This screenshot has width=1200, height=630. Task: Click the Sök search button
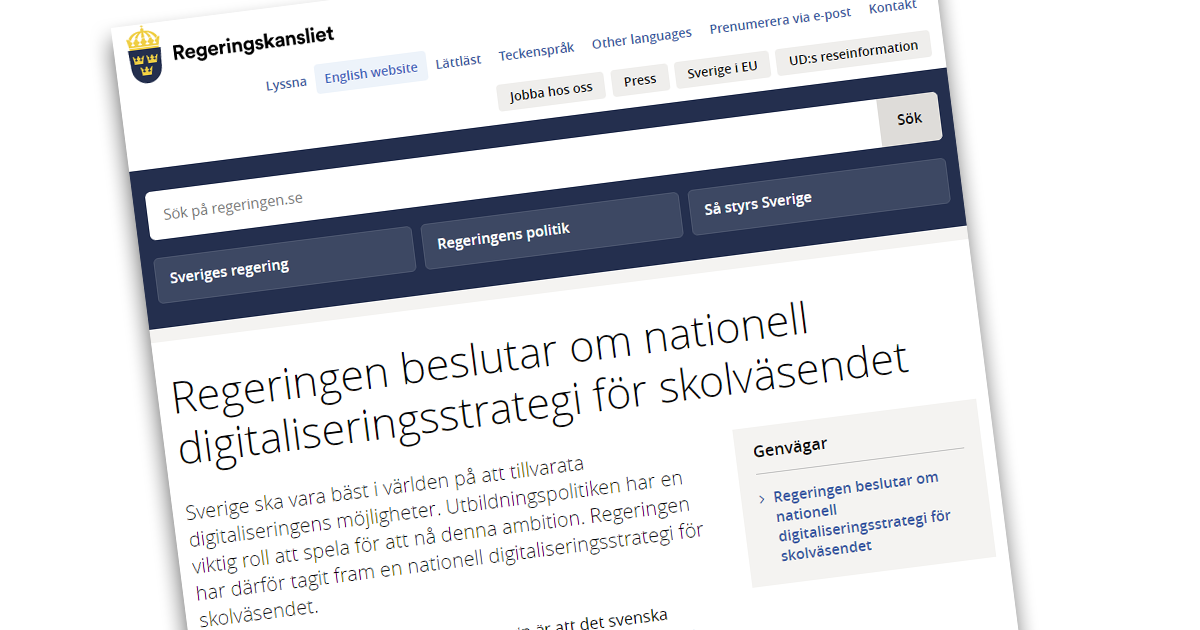(x=910, y=119)
